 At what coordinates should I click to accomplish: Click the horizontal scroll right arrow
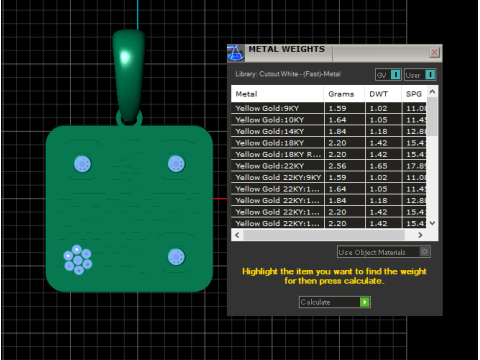[x=420, y=235]
